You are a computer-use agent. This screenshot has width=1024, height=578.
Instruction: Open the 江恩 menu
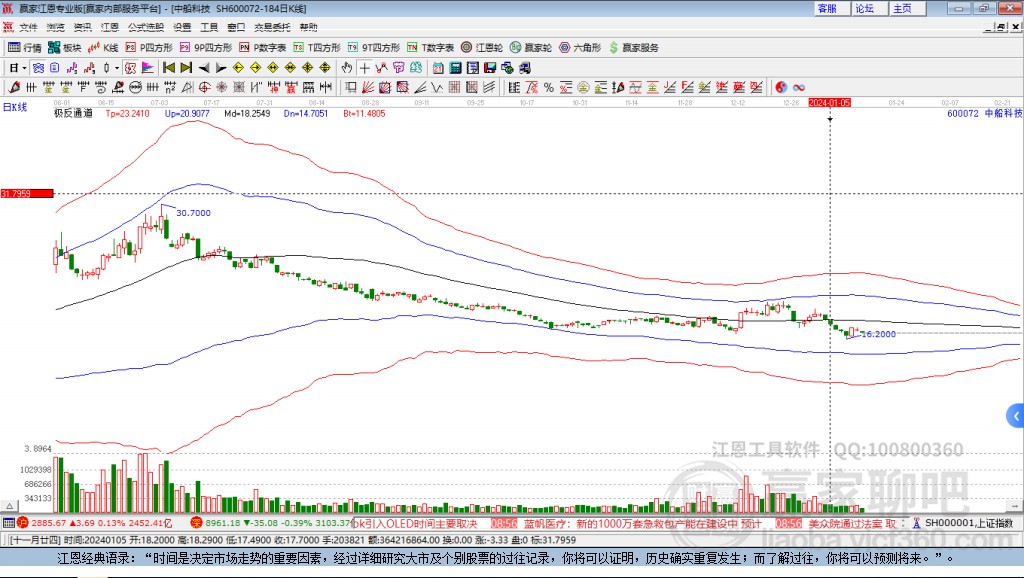click(109, 27)
